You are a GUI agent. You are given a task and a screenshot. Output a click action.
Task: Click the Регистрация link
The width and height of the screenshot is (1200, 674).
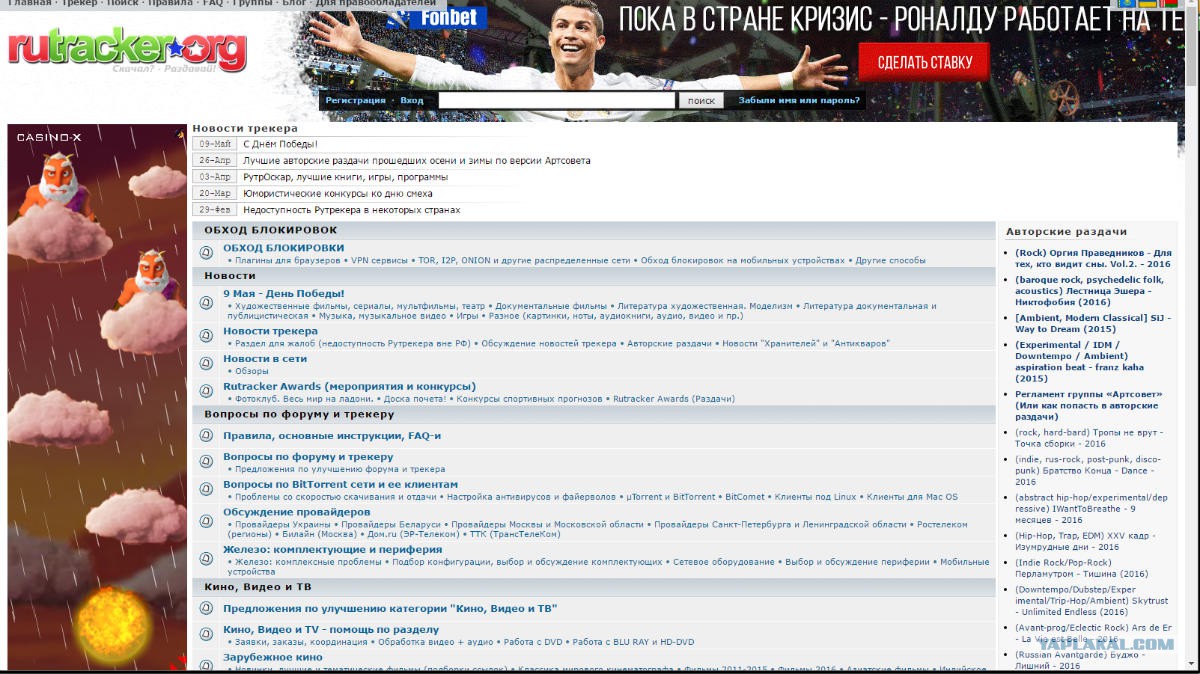355,100
